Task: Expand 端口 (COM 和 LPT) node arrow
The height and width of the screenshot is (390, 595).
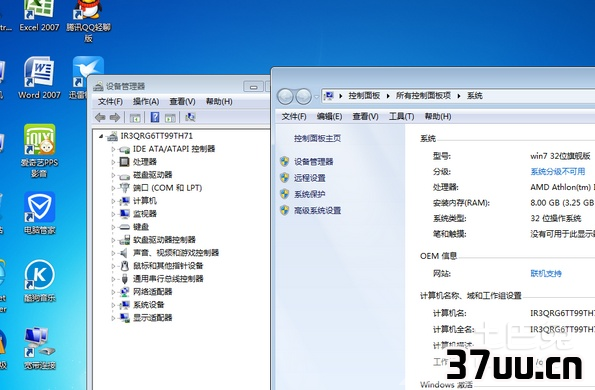Action: click(113, 188)
